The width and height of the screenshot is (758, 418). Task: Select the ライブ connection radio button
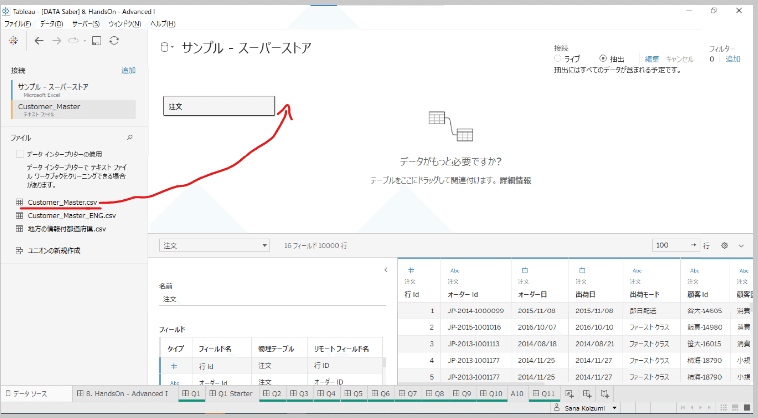(x=557, y=58)
